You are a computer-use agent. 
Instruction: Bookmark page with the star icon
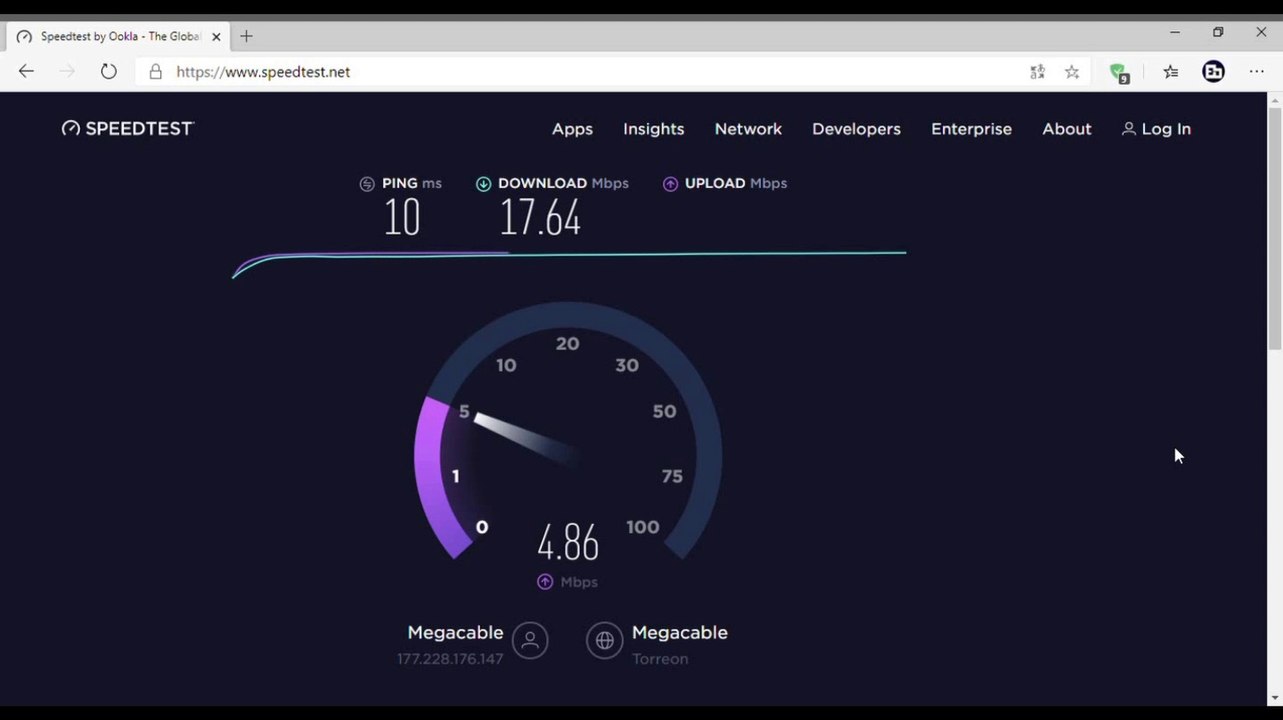click(x=1072, y=72)
